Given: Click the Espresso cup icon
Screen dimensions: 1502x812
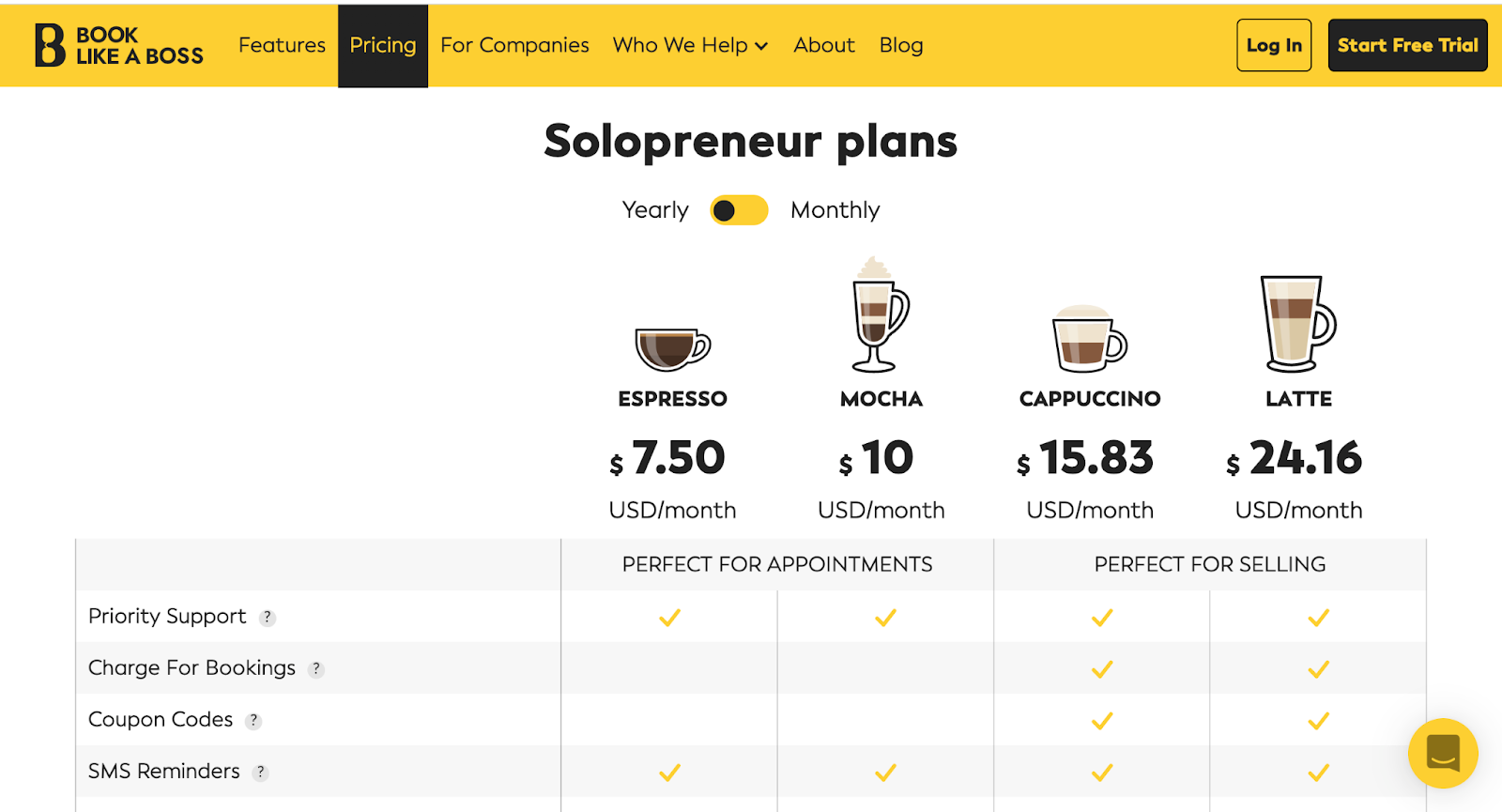Looking at the screenshot, I should [x=672, y=348].
